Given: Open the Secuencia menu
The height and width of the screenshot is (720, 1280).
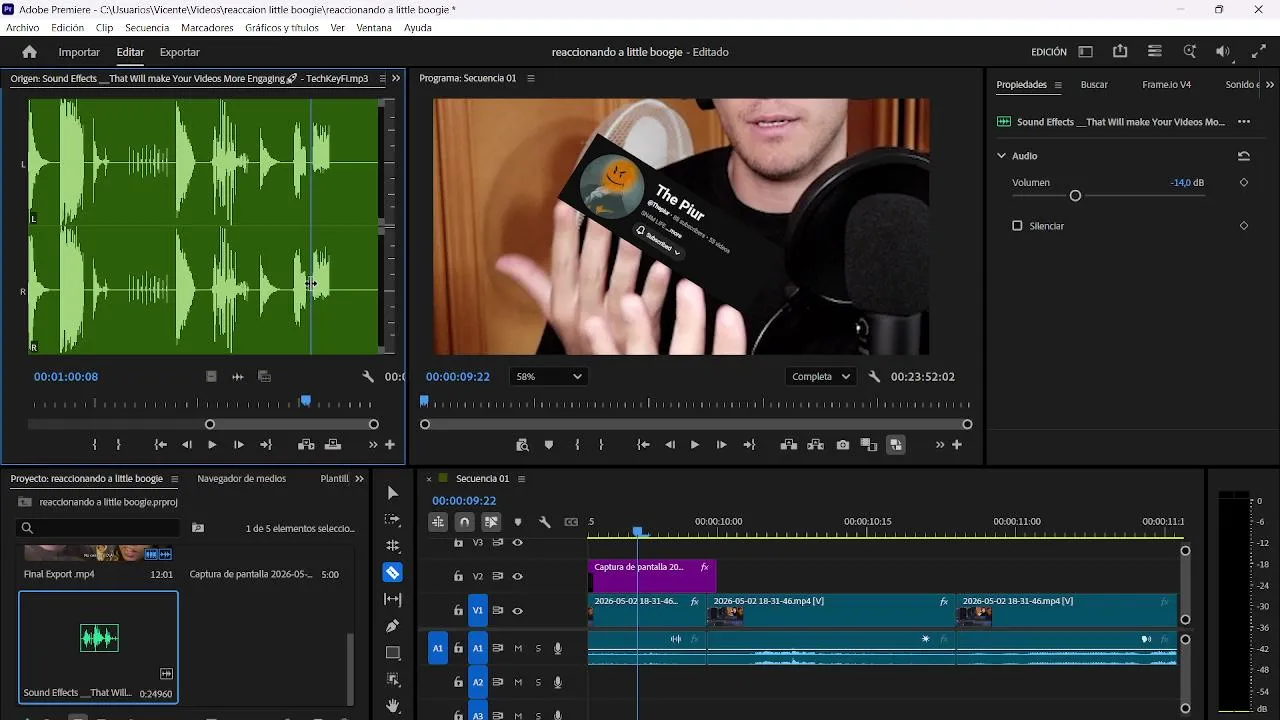Looking at the screenshot, I should (x=147, y=28).
